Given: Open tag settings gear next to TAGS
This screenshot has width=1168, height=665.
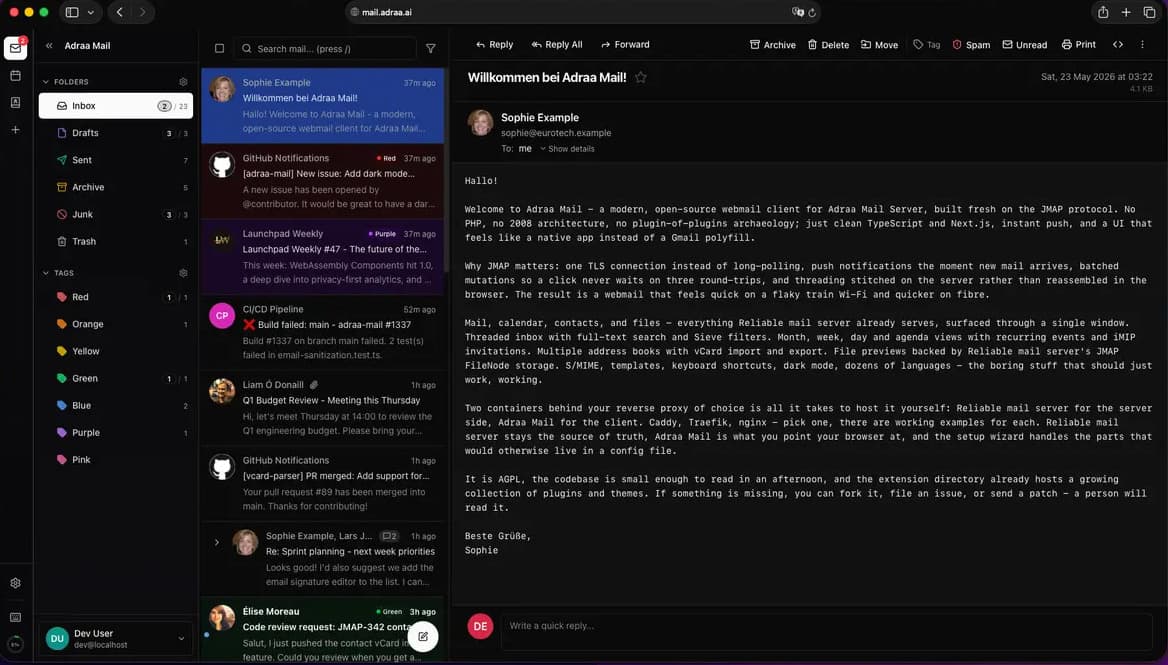Looking at the screenshot, I should [x=183, y=273].
